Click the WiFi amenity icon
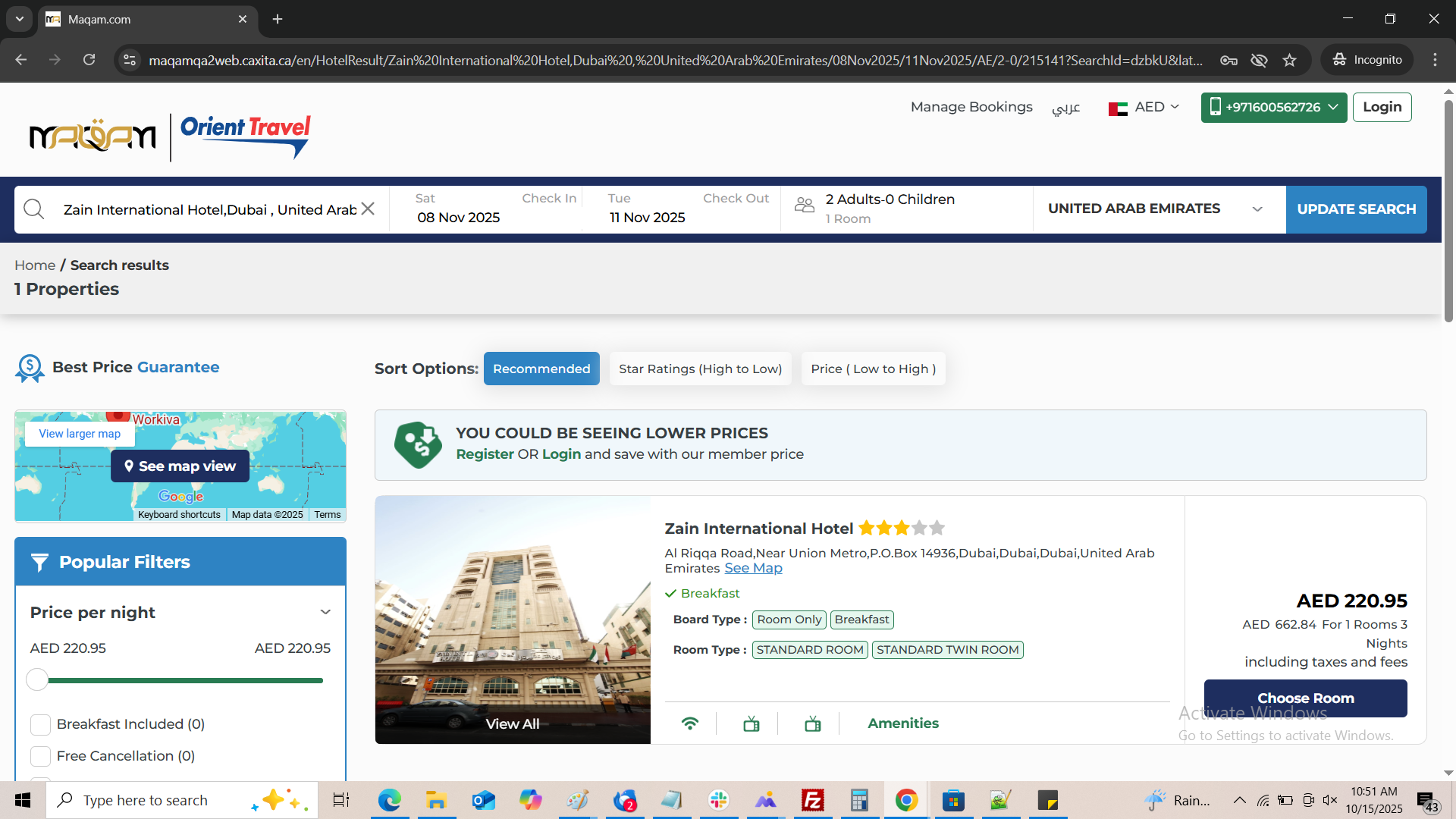This screenshot has width=1456, height=819. (x=690, y=723)
